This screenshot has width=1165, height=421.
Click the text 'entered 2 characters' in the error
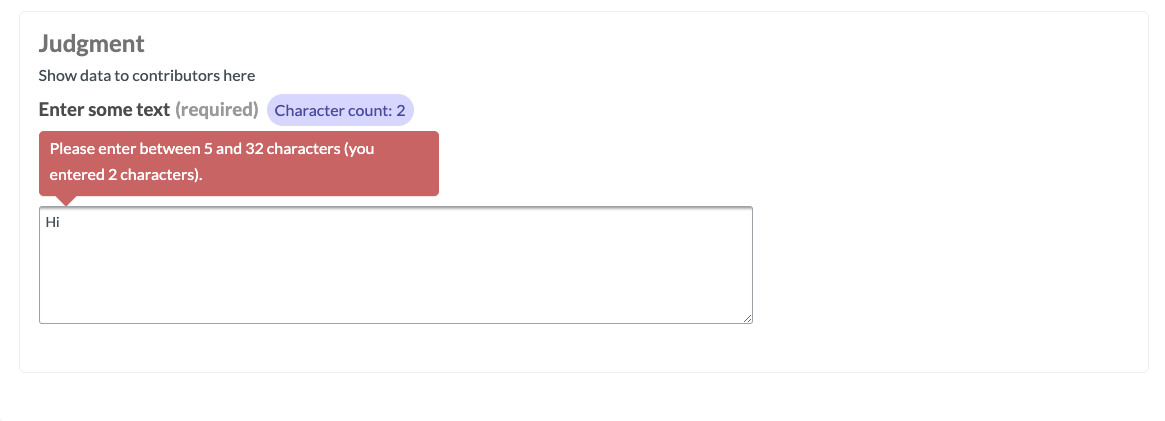click(x=124, y=176)
